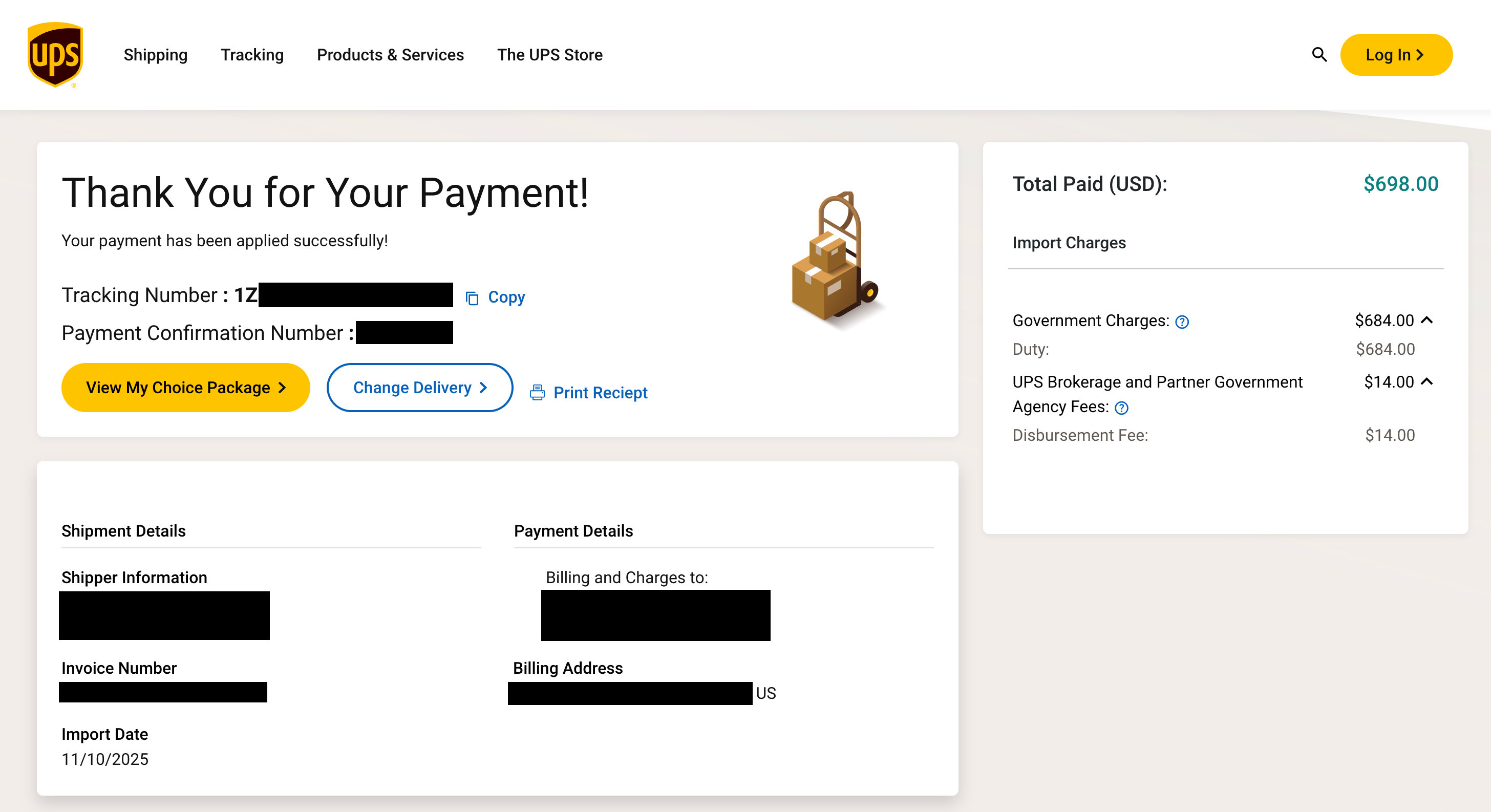Screen dimensions: 1491x812
Task: Click the Print Reciept link
Action: coord(601,392)
